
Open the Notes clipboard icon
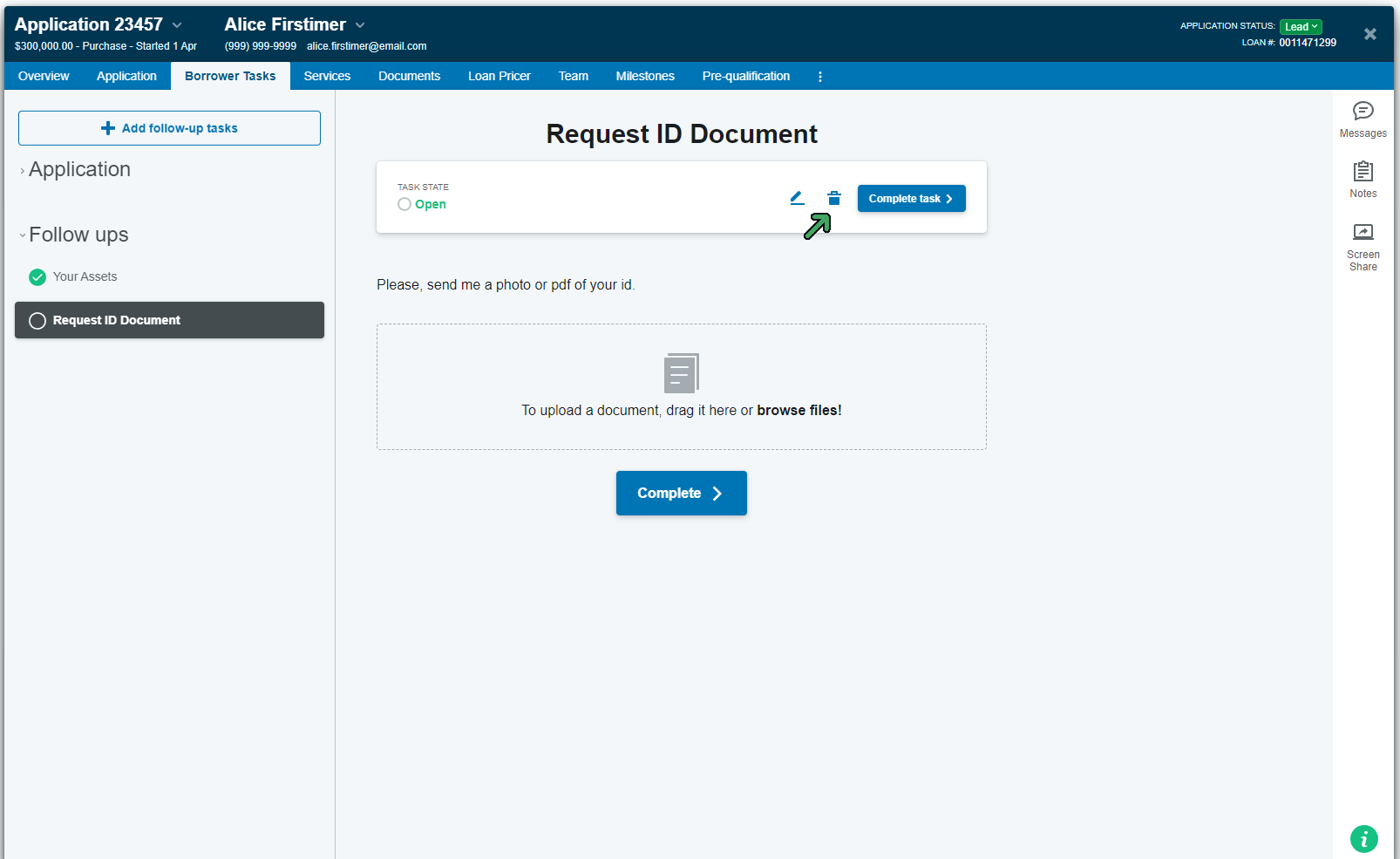[x=1363, y=172]
